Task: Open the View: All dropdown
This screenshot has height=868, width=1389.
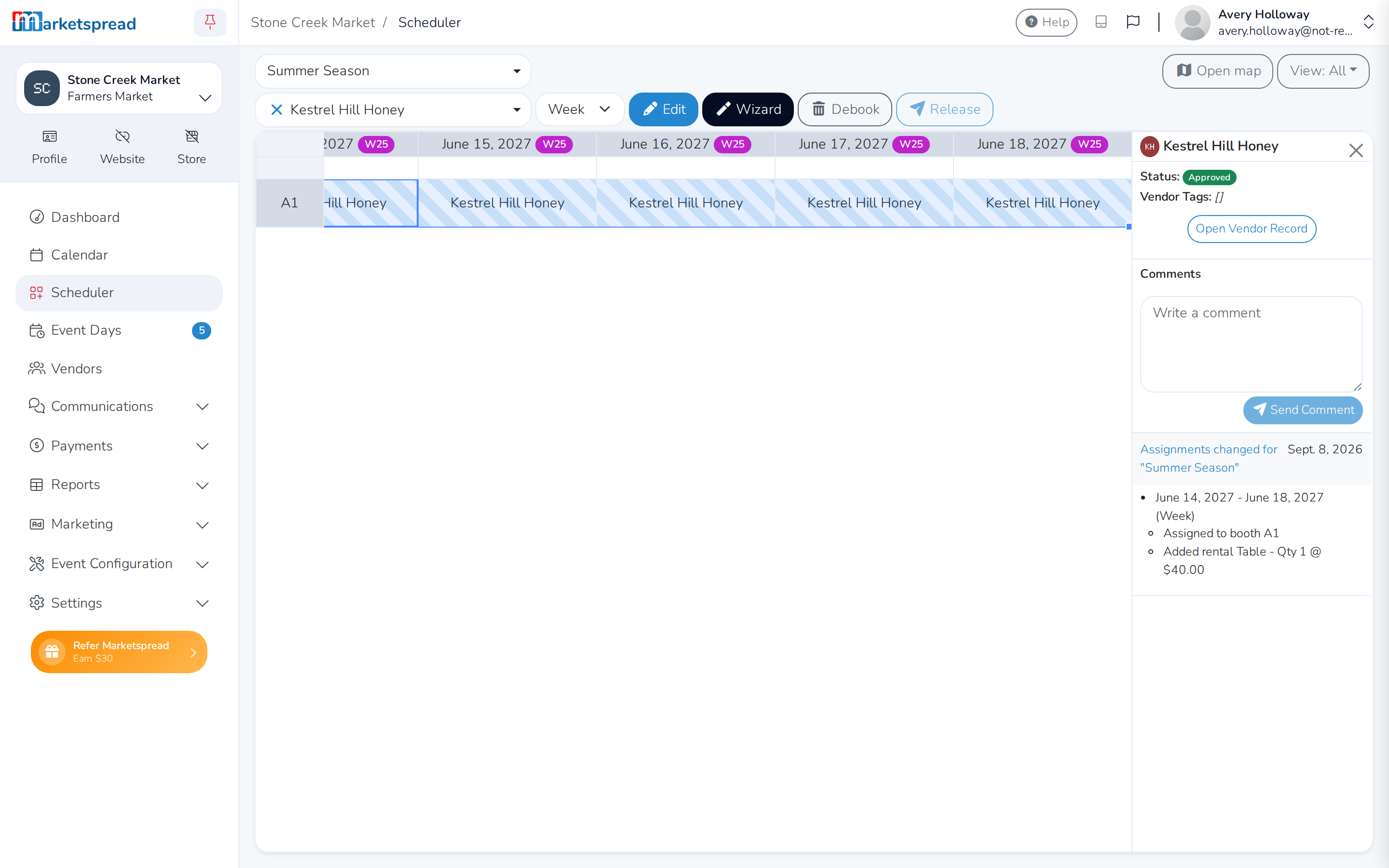Action: pyautogui.click(x=1323, y=71)
